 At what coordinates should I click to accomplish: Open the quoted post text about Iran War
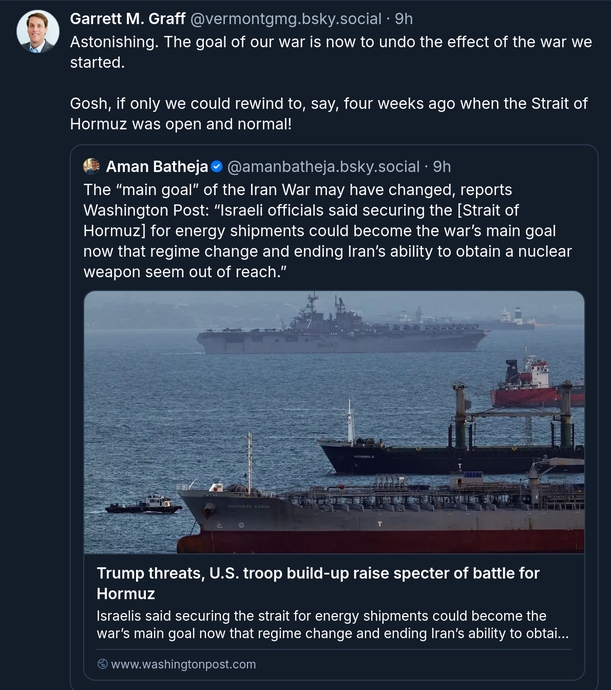(330, 230)
